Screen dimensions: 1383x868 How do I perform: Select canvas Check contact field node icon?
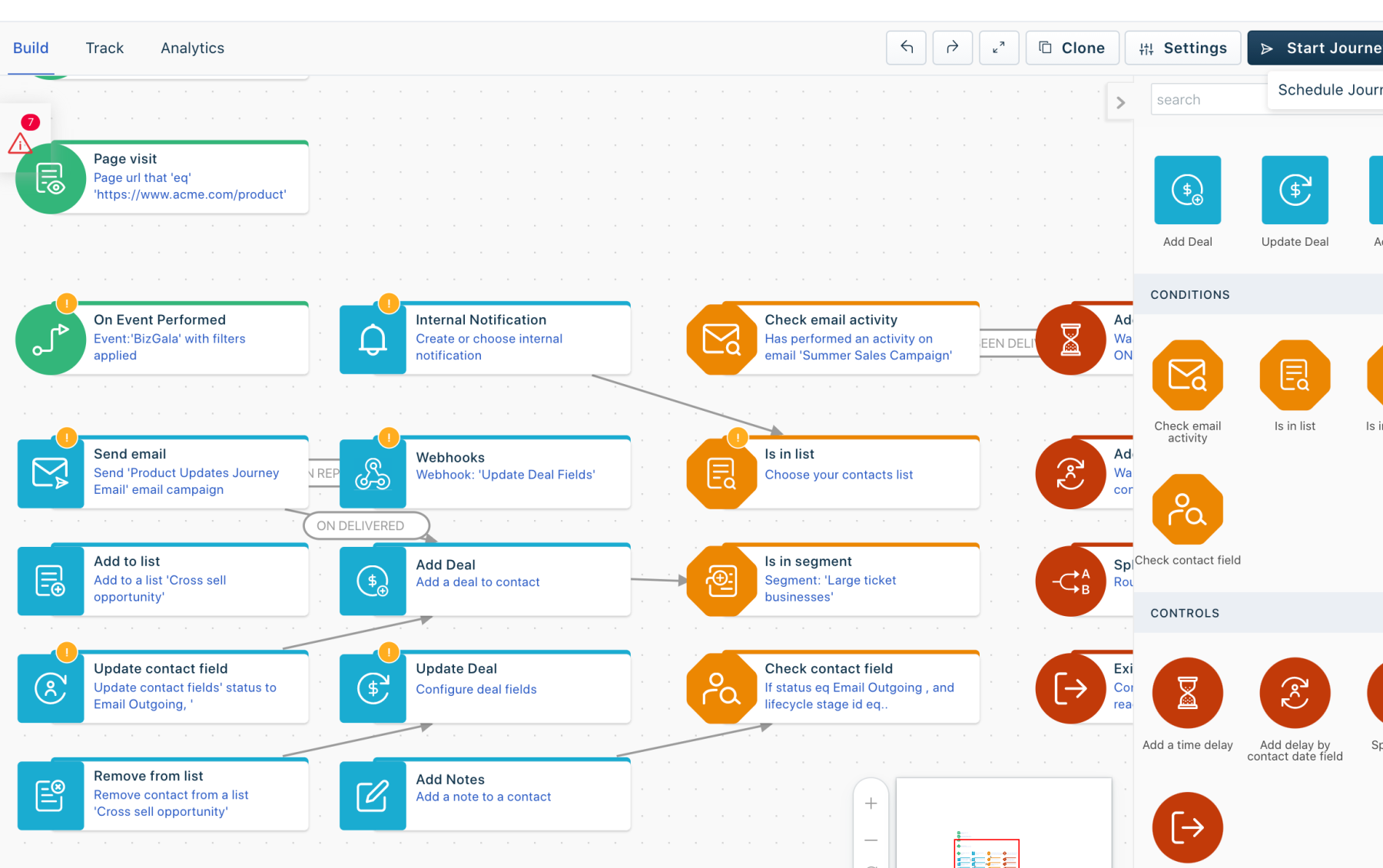[721, 689]
